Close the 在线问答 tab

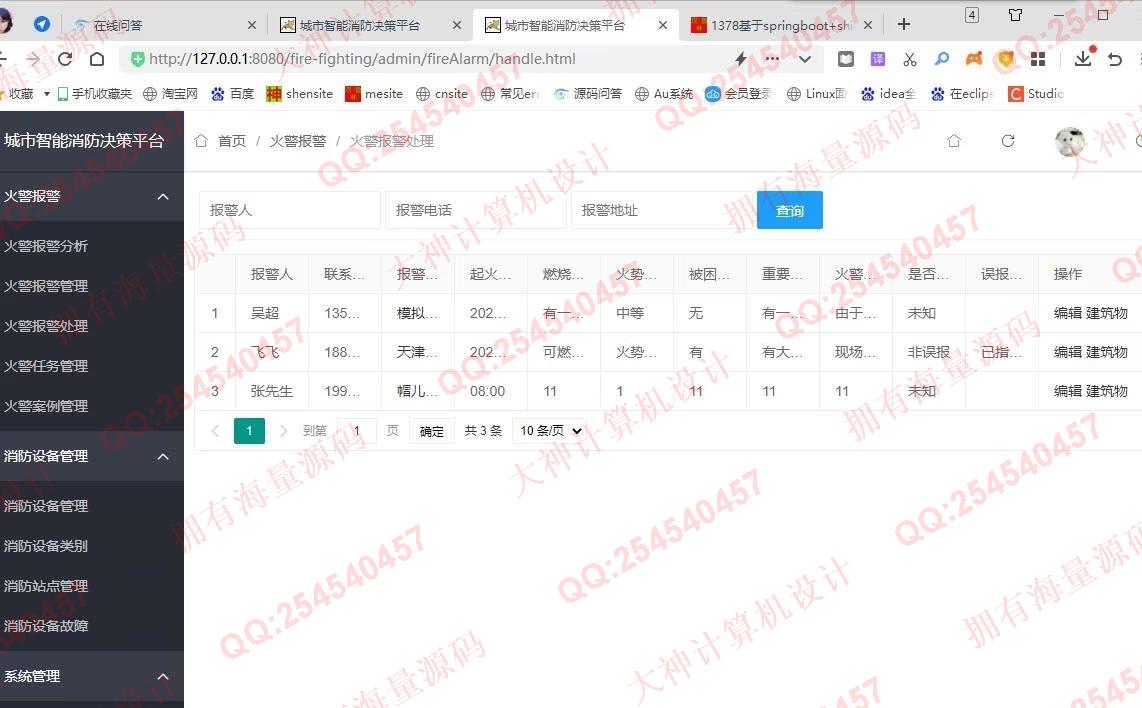point(251,25)
